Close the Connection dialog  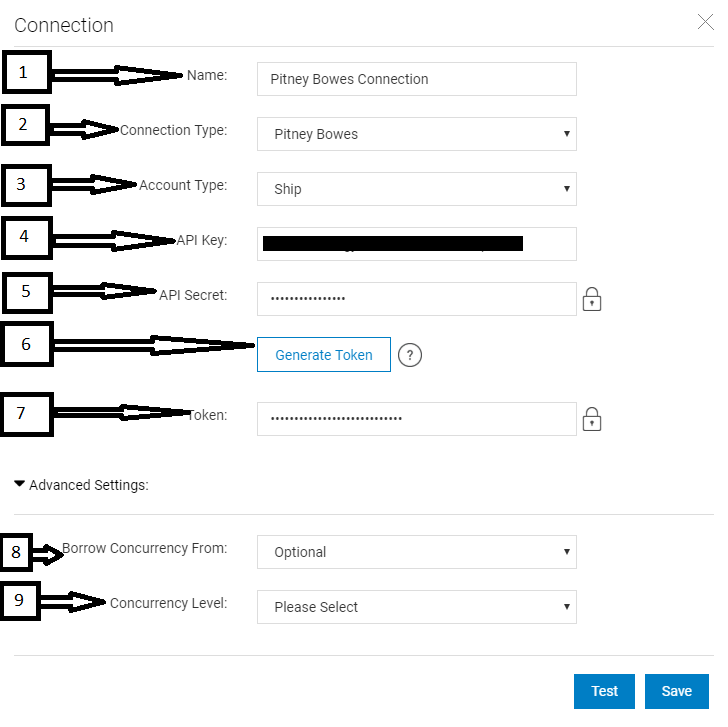pos(705,22)
